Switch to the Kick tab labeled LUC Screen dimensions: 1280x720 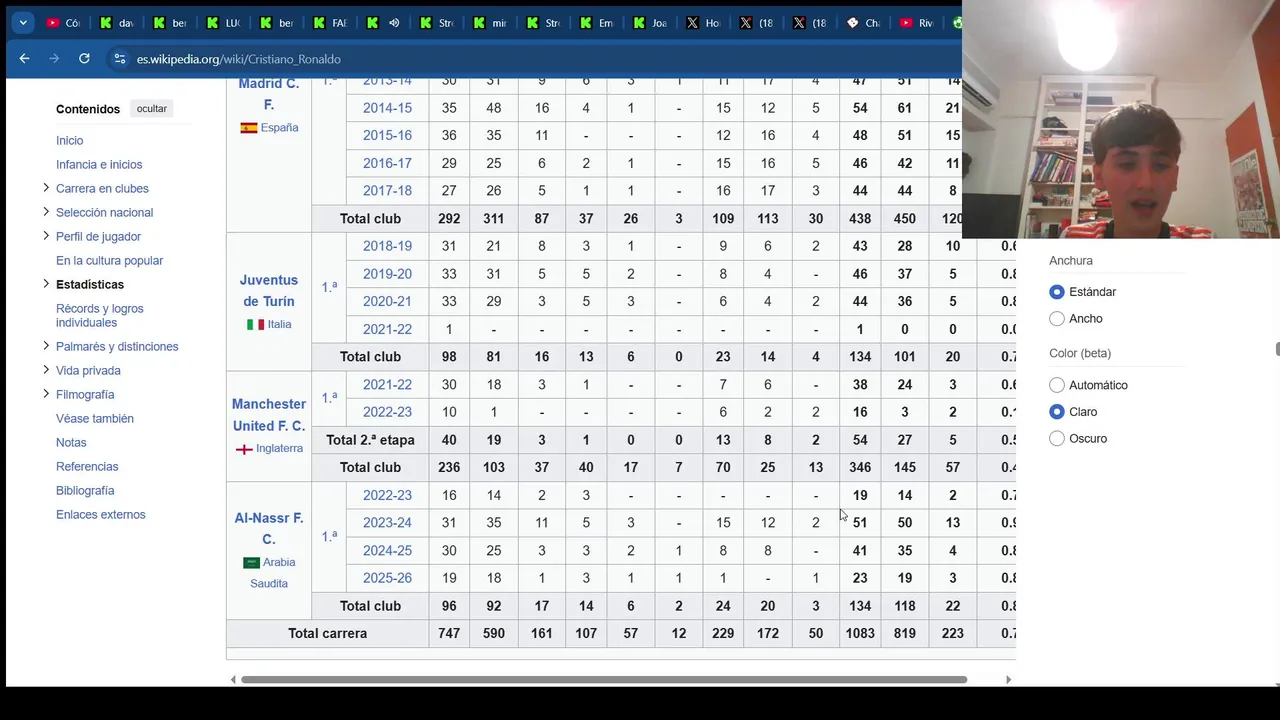224,23
